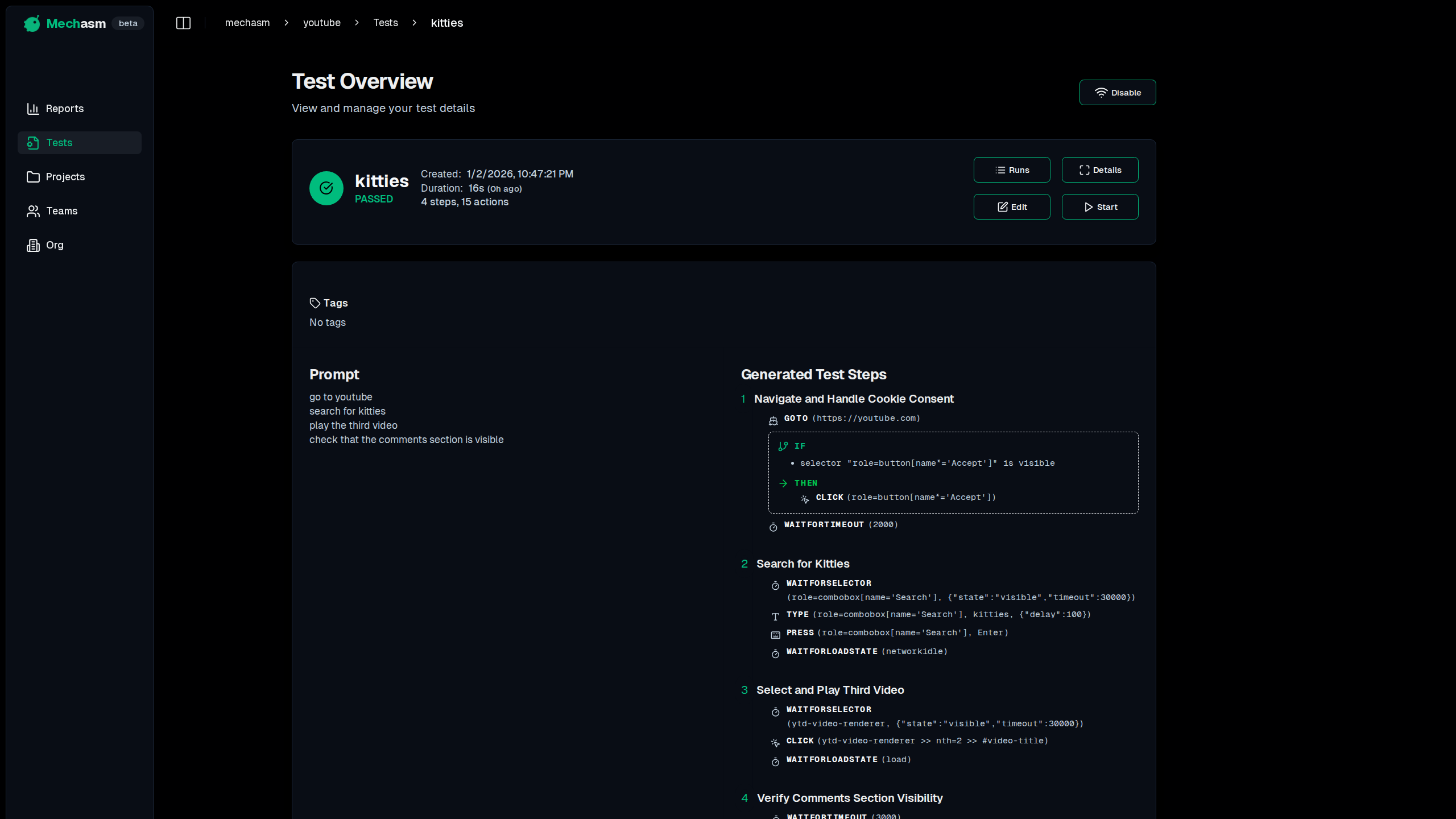This screenshot has height=819, width=1456.
Task: Open the youtube breadcrumb link
Action: [322, 23]
